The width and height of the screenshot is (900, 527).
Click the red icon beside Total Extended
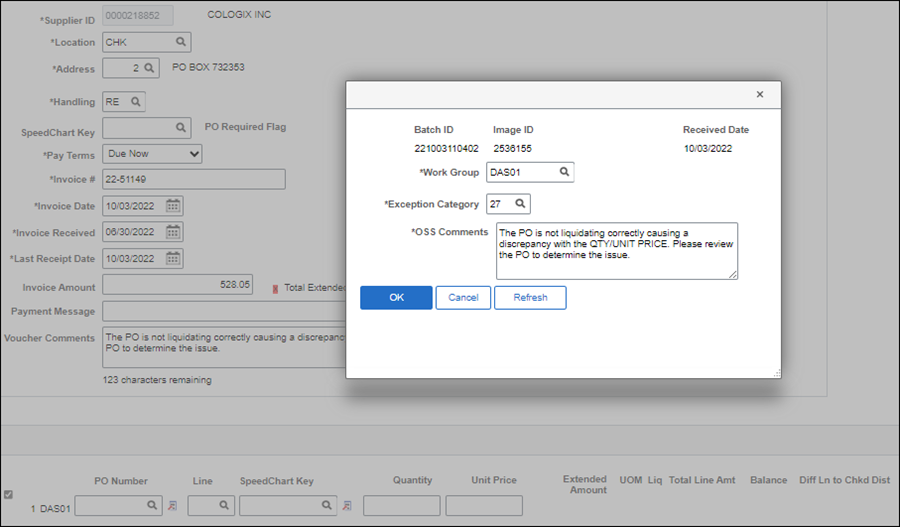point(276,289)
